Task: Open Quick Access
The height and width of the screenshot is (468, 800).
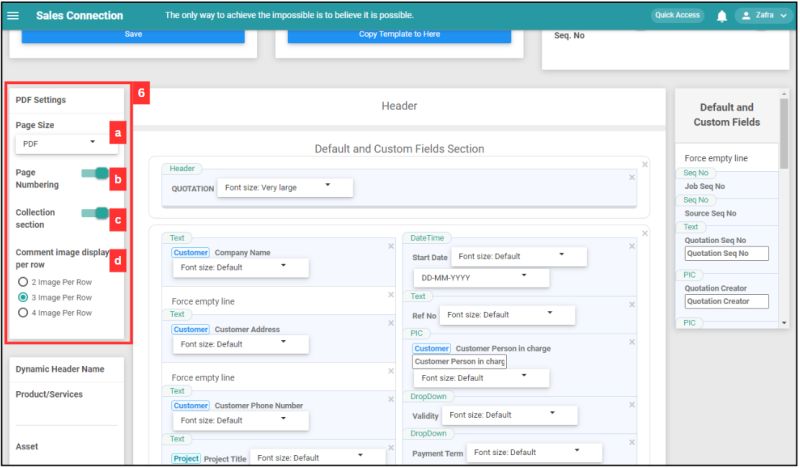Action: coord(677,15)
